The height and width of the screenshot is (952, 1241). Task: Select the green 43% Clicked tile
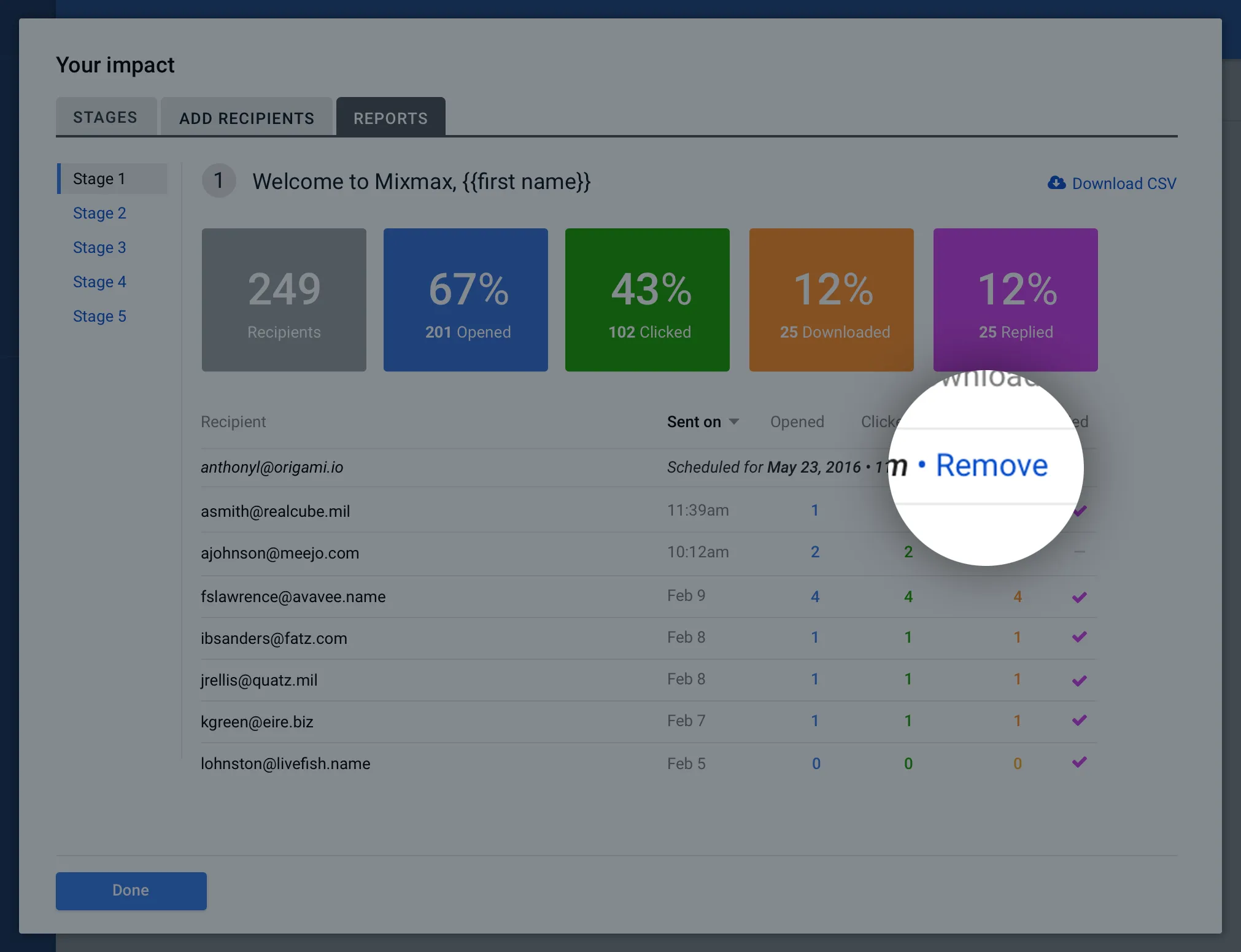coord(647,300)
